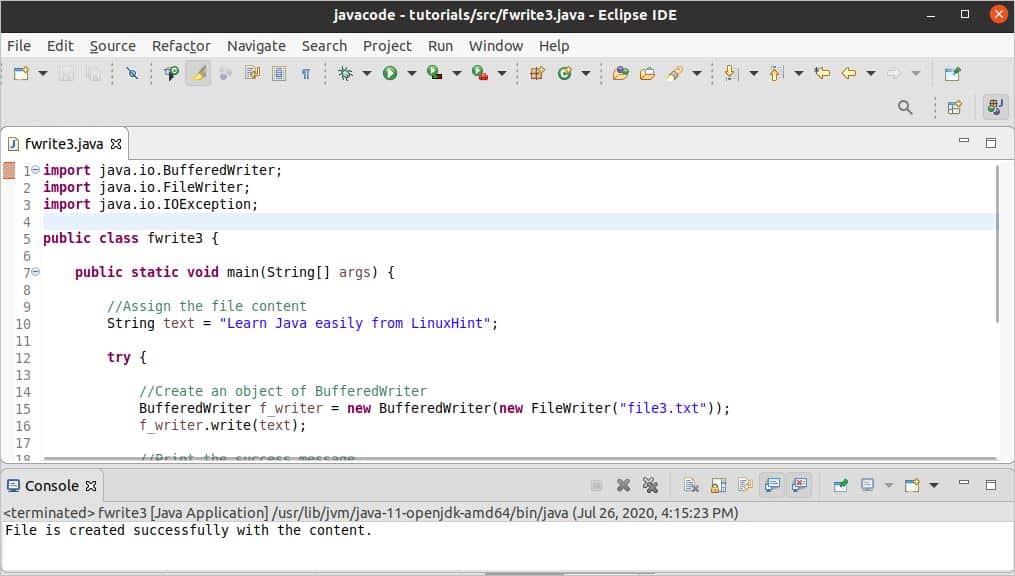Screen dimensions: 1015x576
Task: Toggle Scroll Lock in the Console view
Action: point(717,485)
